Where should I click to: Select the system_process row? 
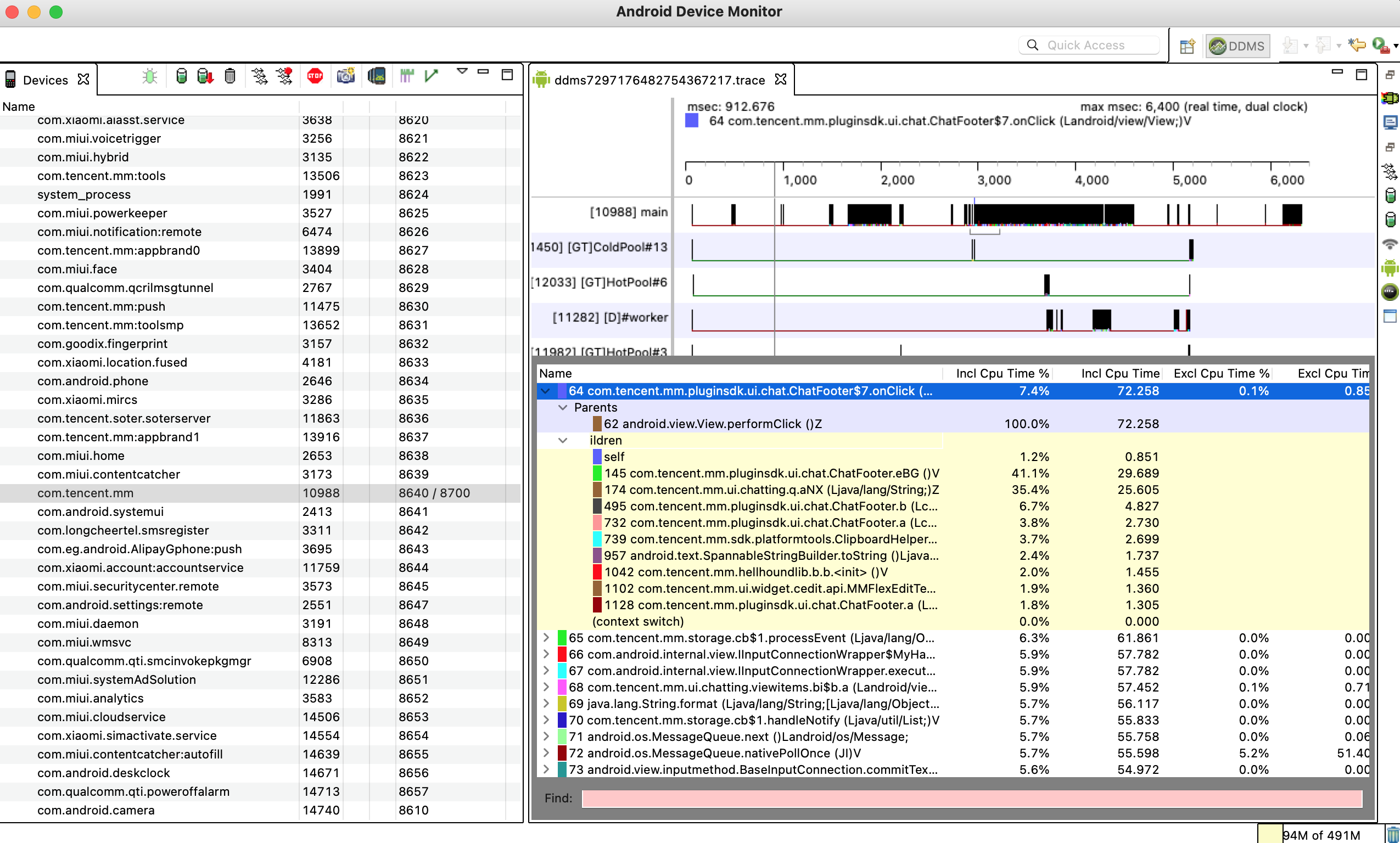(x=260, y=194)
